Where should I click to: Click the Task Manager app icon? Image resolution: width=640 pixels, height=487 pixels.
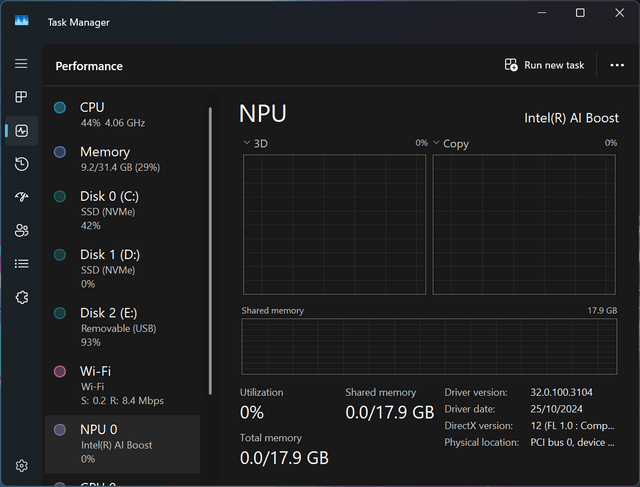22,20
